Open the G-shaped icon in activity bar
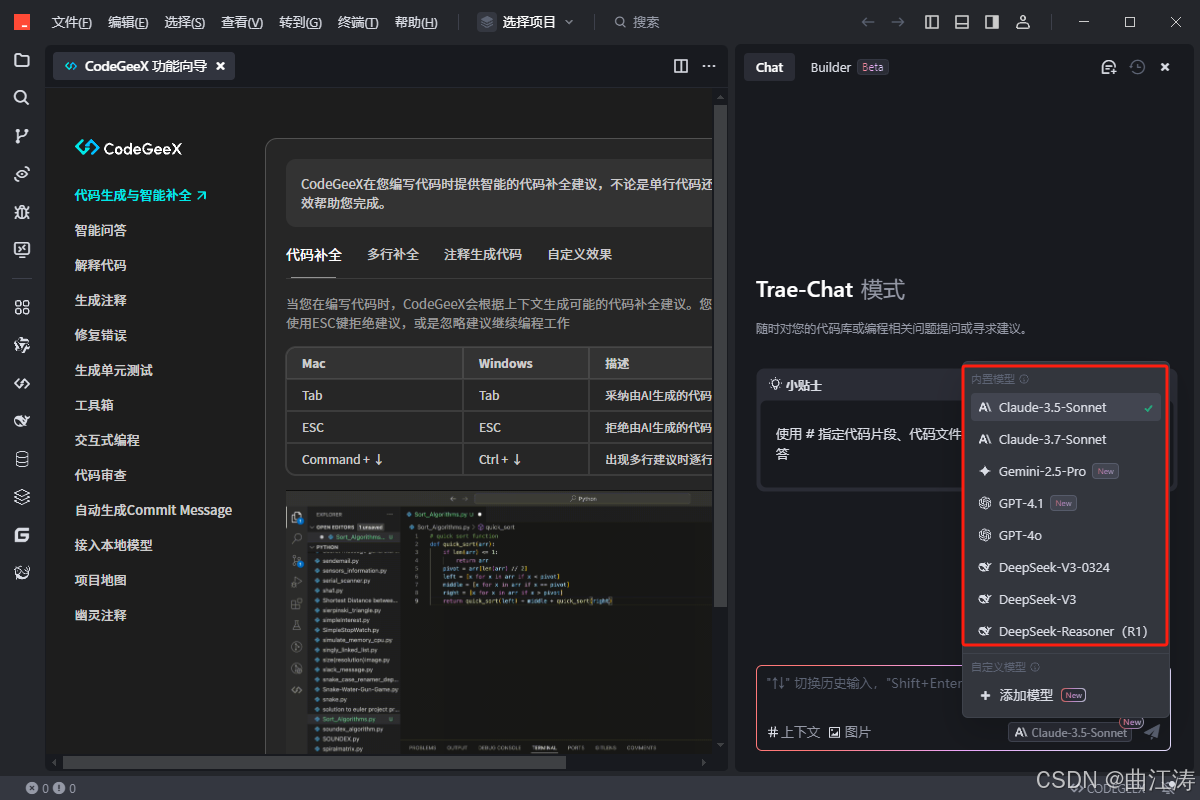Image resolution: width=1200 pixels, height=800 pixels. pyautogui.click(x=22, y=535)
